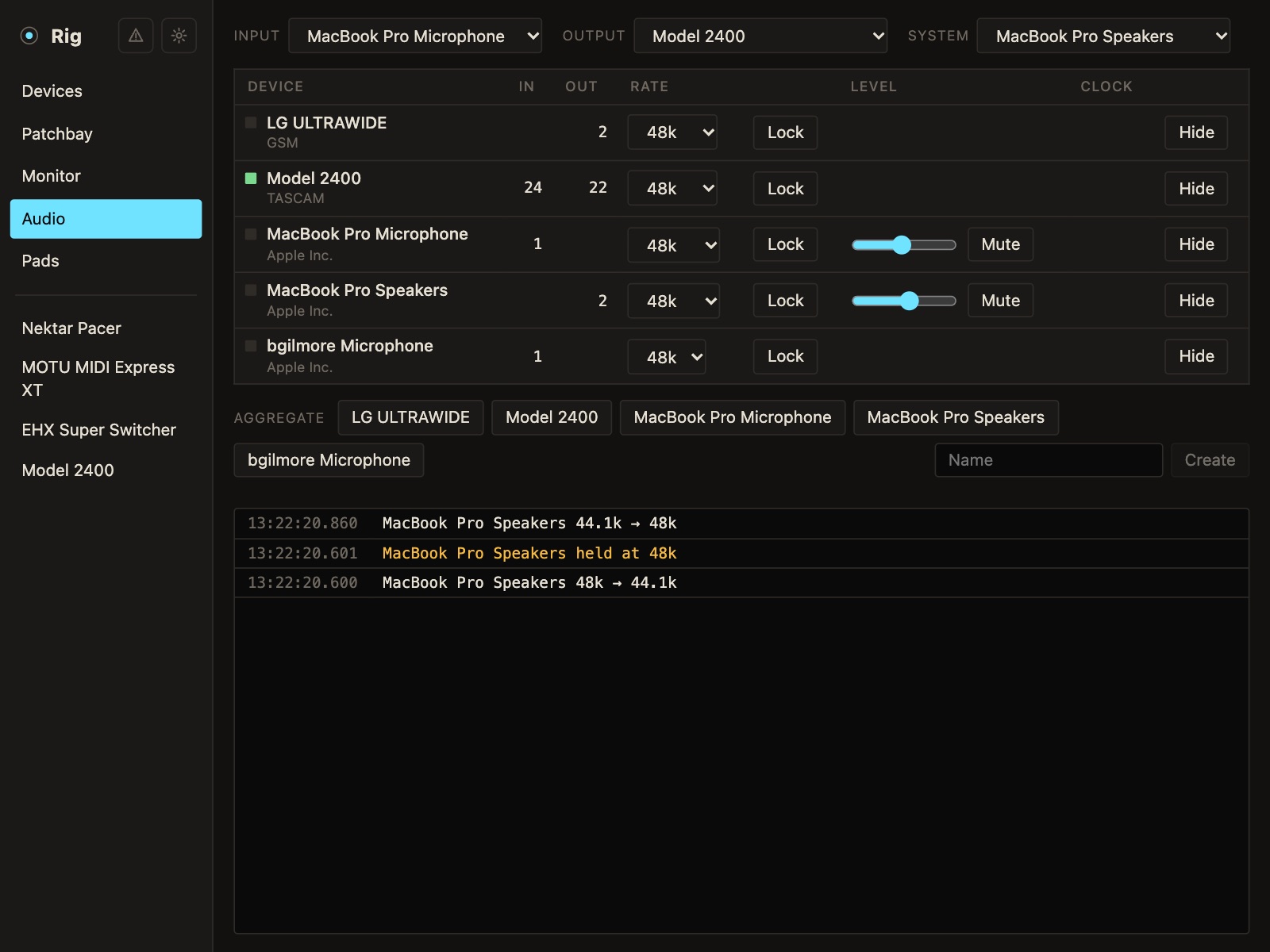Image resolution: width=1270 pixels, height=952 pixels.
Task: Open MacBook Pro Speakers rate dropdown
Action: pos(674,301)
